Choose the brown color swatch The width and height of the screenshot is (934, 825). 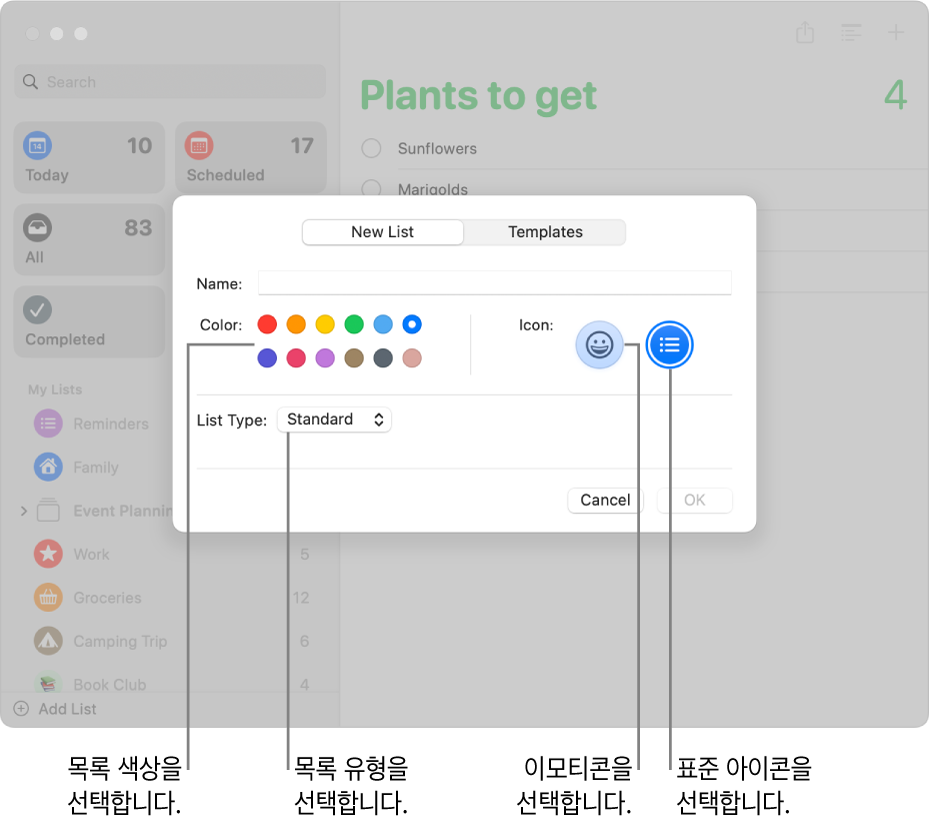click(354, 358)
